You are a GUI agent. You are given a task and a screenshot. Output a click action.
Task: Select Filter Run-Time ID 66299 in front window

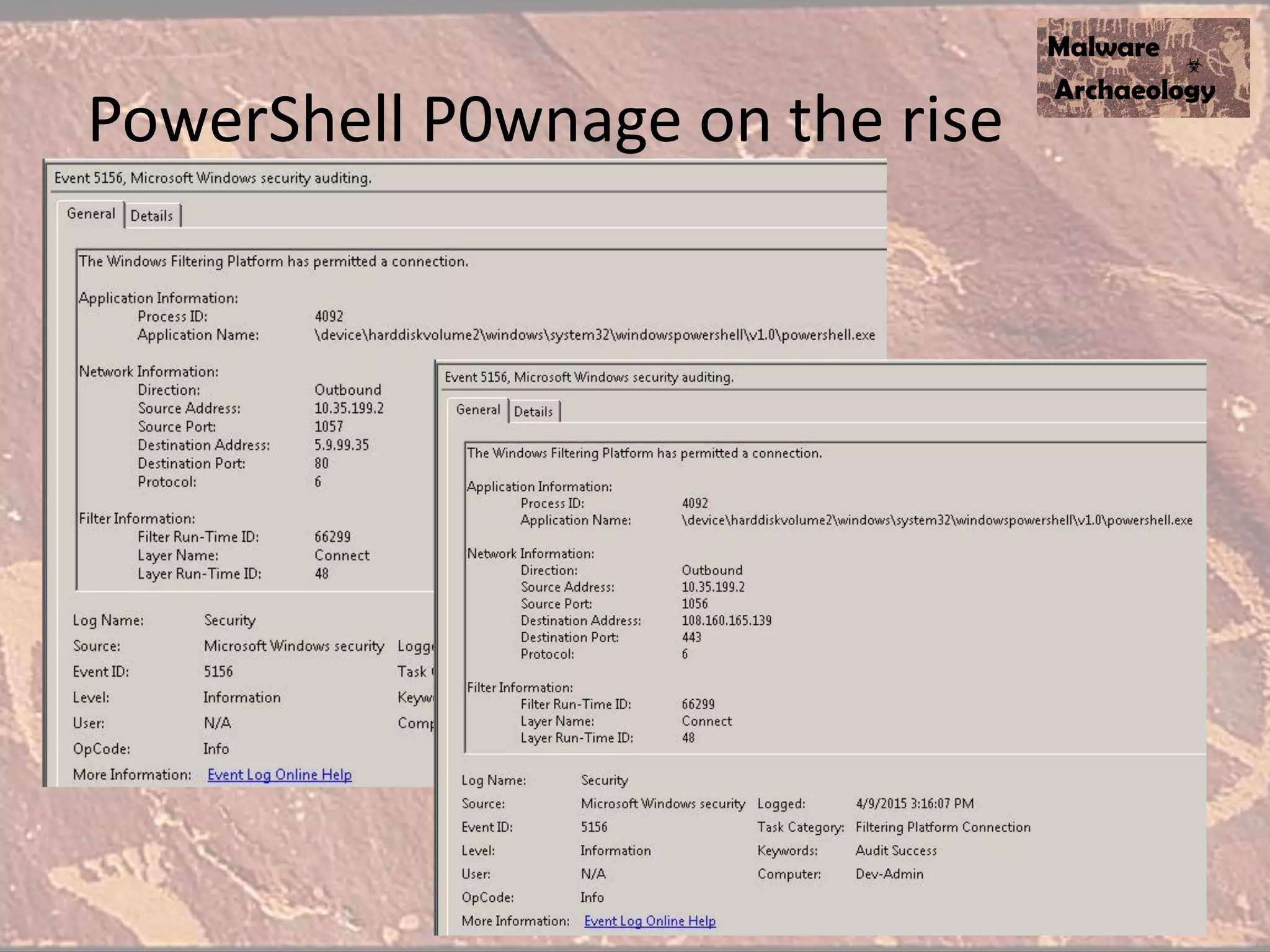698,704
